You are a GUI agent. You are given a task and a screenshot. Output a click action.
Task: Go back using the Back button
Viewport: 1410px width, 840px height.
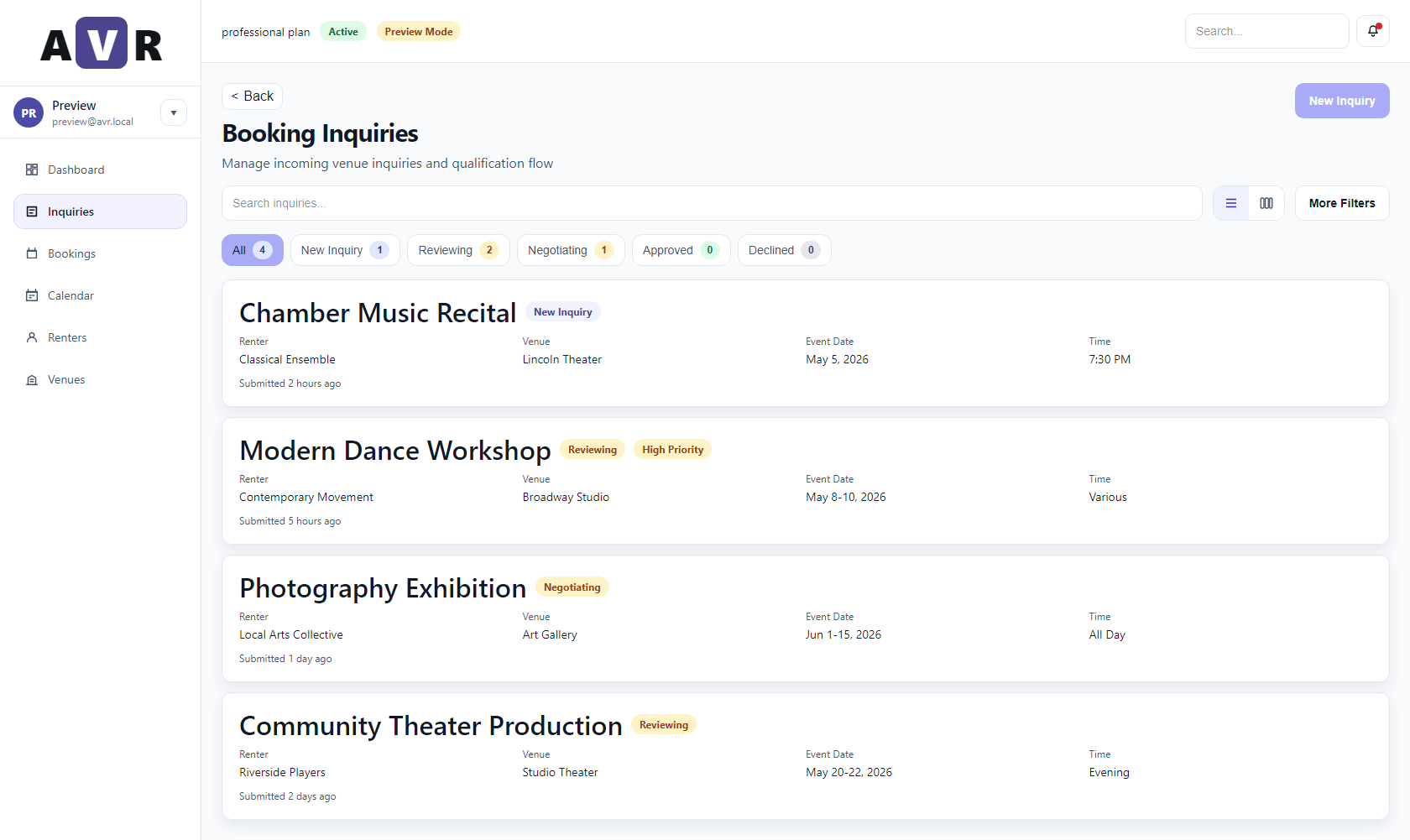coord(252,97)
